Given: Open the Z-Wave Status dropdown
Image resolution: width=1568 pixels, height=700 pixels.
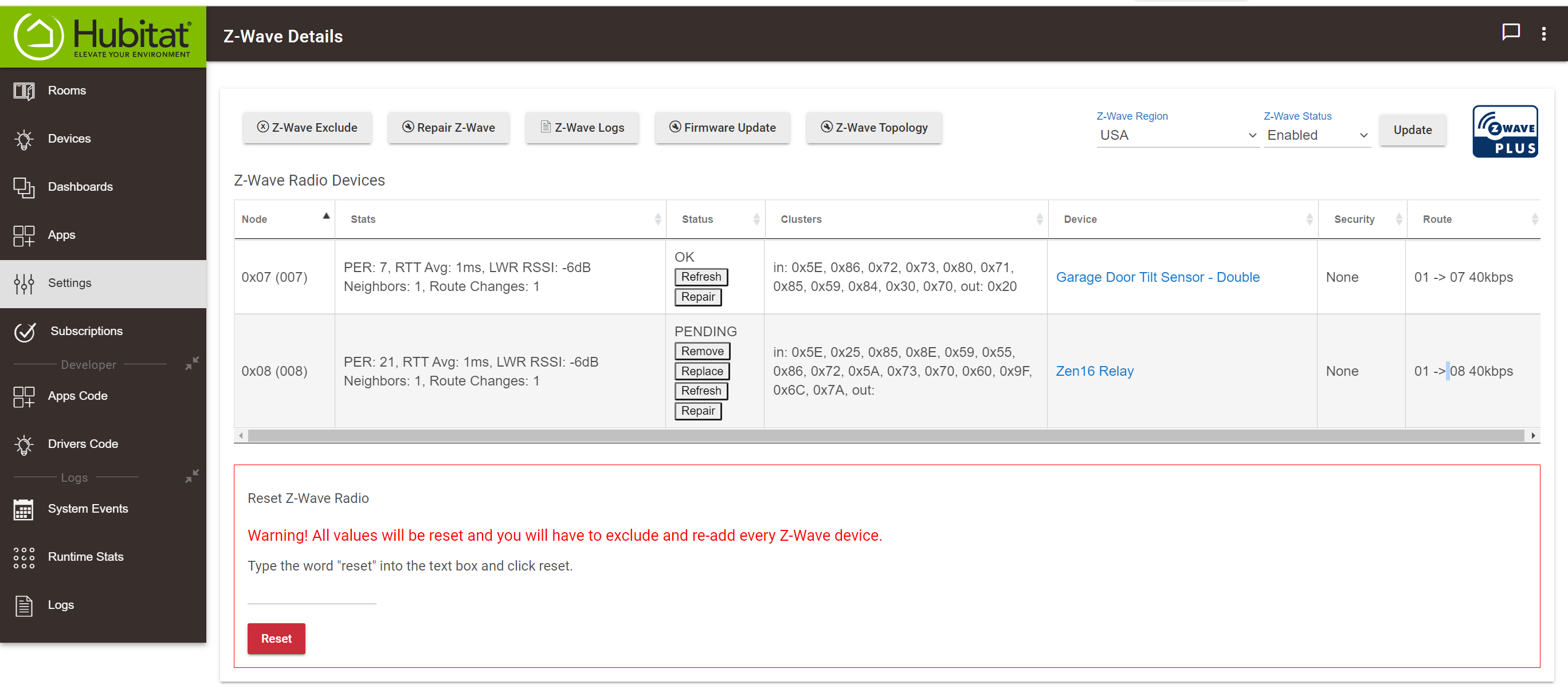Looking at the screenshot, I should point(1317,135).
